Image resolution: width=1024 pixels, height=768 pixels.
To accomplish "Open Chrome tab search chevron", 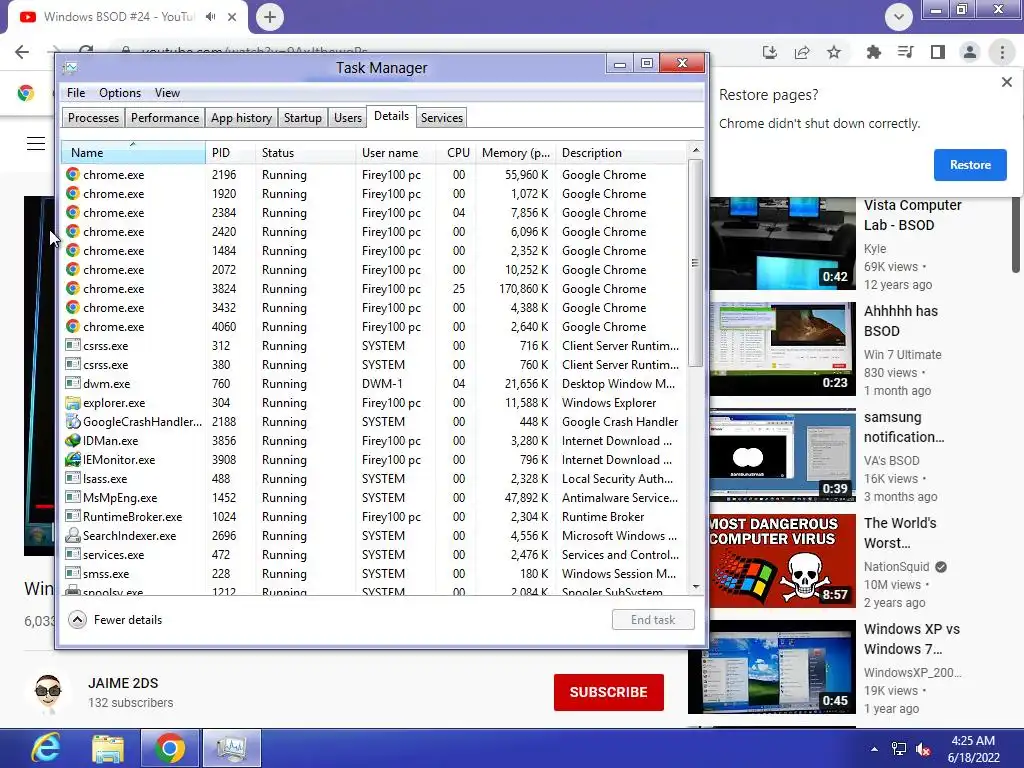I will tap(899, 17).
